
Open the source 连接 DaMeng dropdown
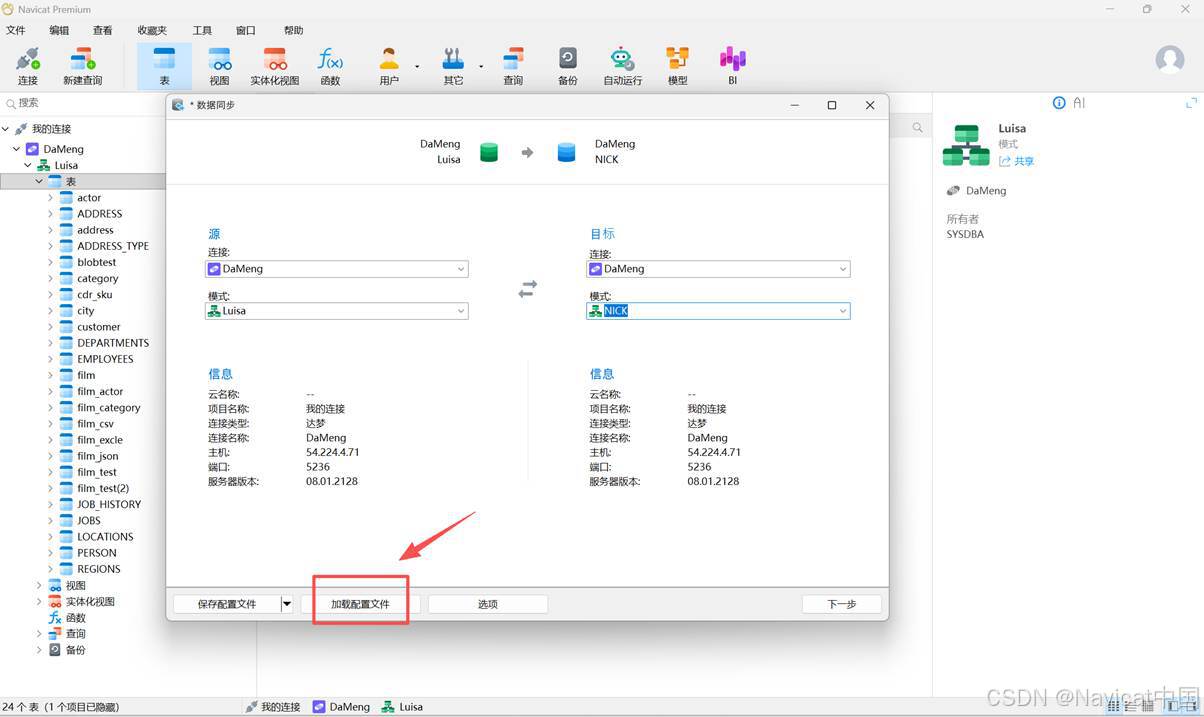point(461,269)
